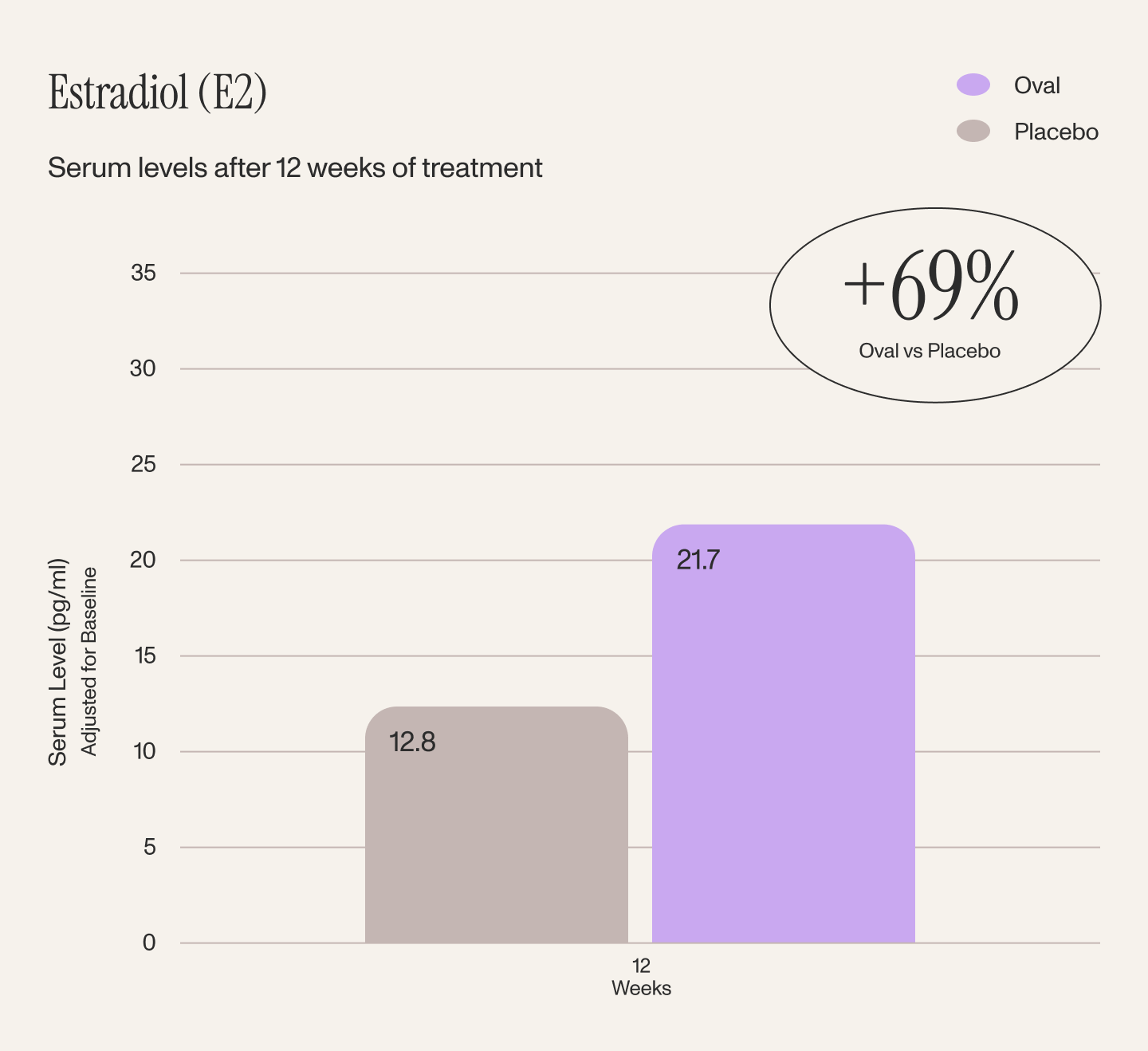Click the purple Oval legend swatch
Screen dimensions: 1148x1051
[973, 85]
